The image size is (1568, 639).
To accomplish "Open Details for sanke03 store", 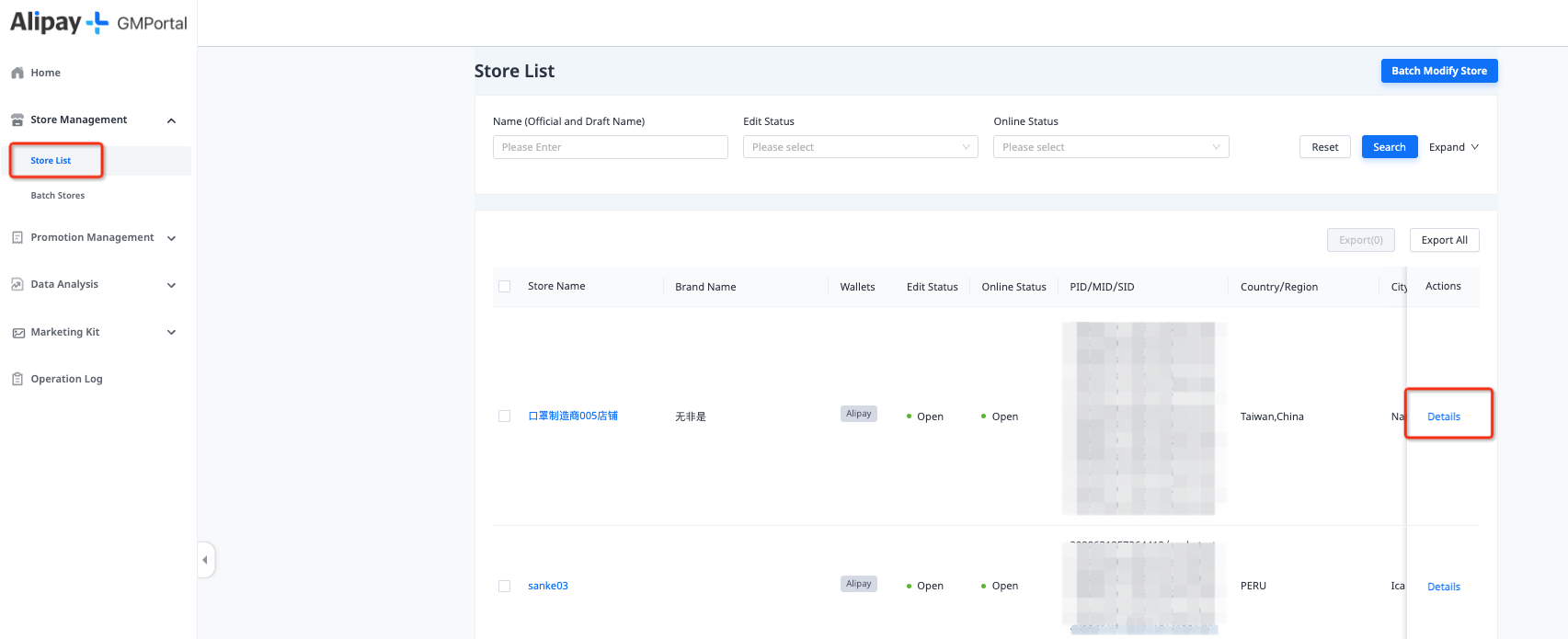I will click(1443, 587).
